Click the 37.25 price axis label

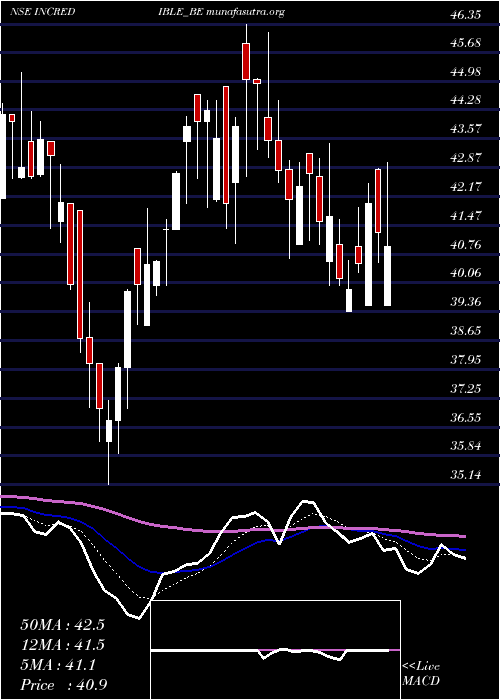[x=465, y=388]
